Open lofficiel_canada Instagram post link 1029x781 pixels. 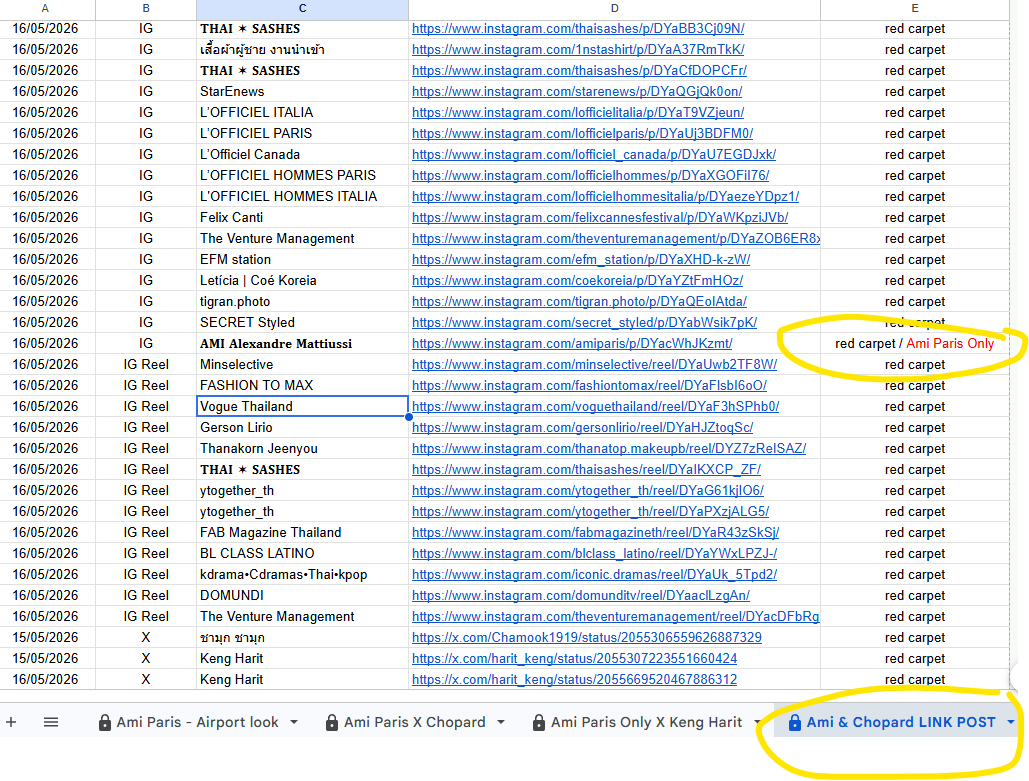tap(594, 155)
